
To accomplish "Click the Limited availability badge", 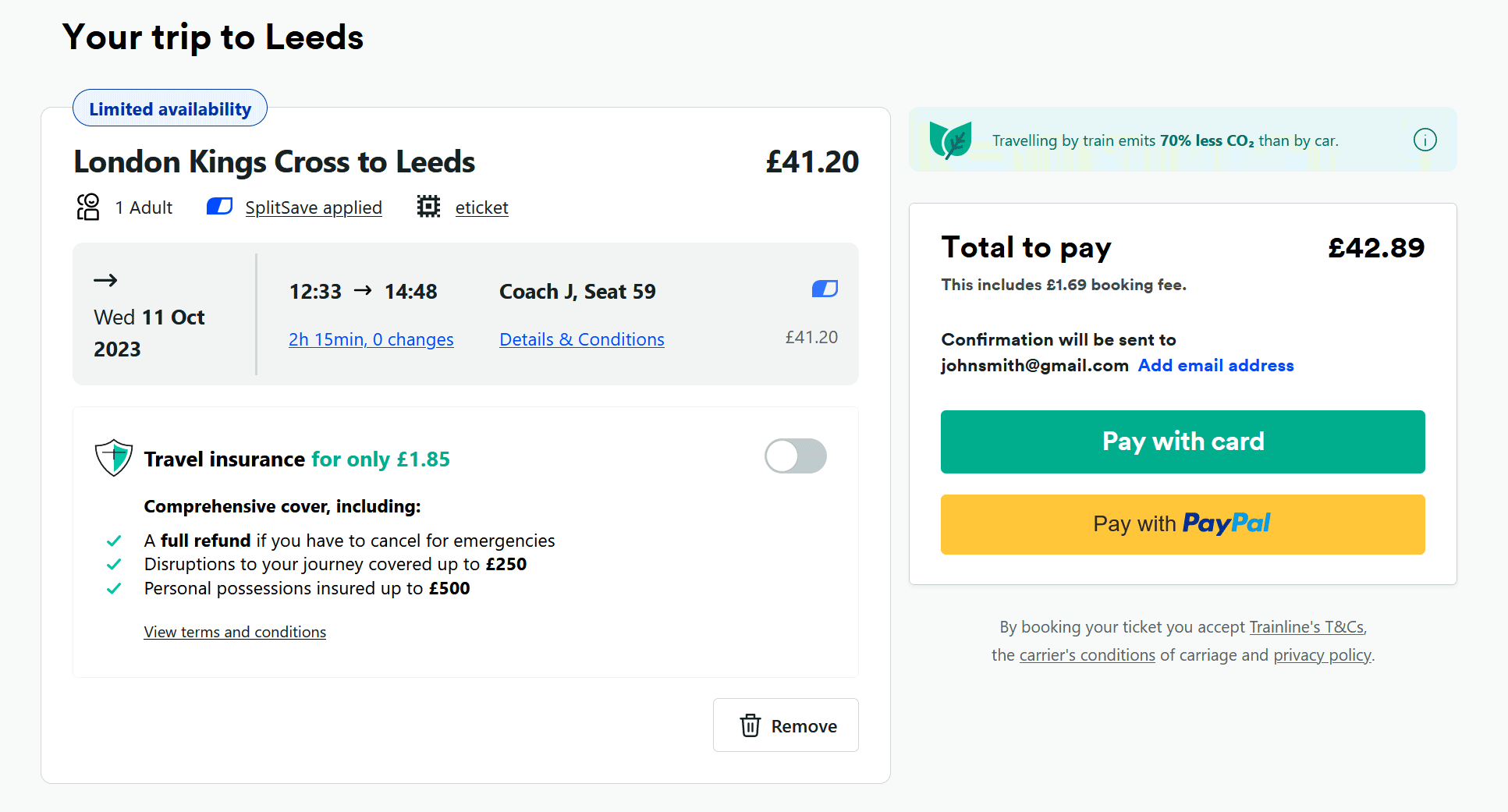I will (169, 108).
